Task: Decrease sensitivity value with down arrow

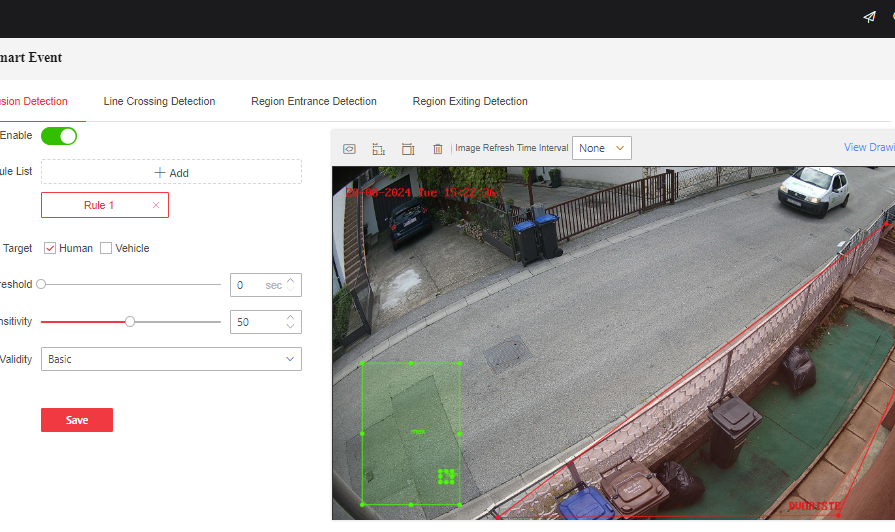Action: [291, 327]
